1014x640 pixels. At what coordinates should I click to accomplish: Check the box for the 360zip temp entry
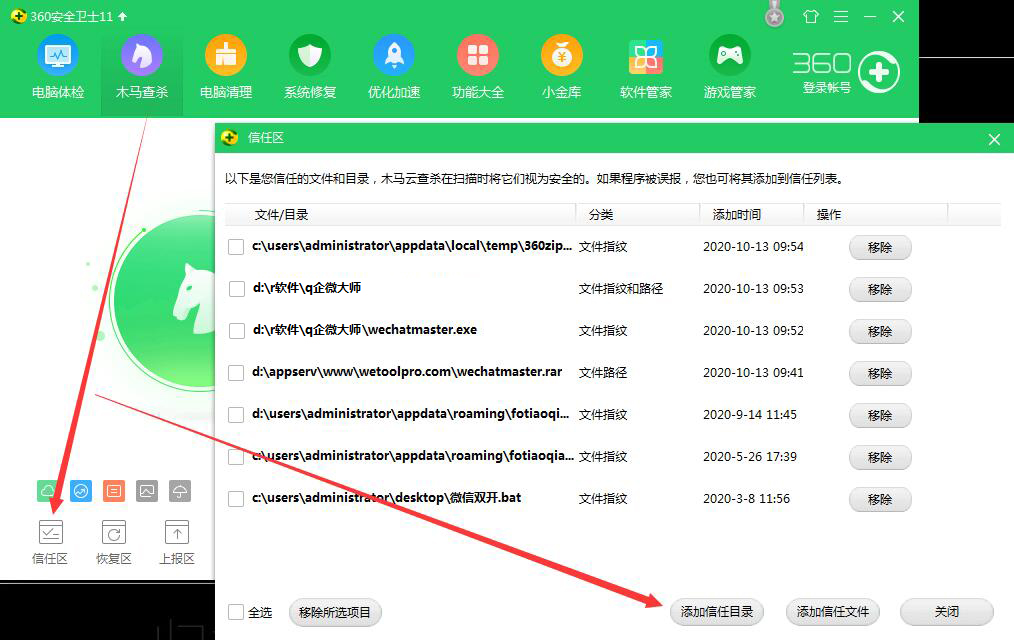click(x=236, y=247)
